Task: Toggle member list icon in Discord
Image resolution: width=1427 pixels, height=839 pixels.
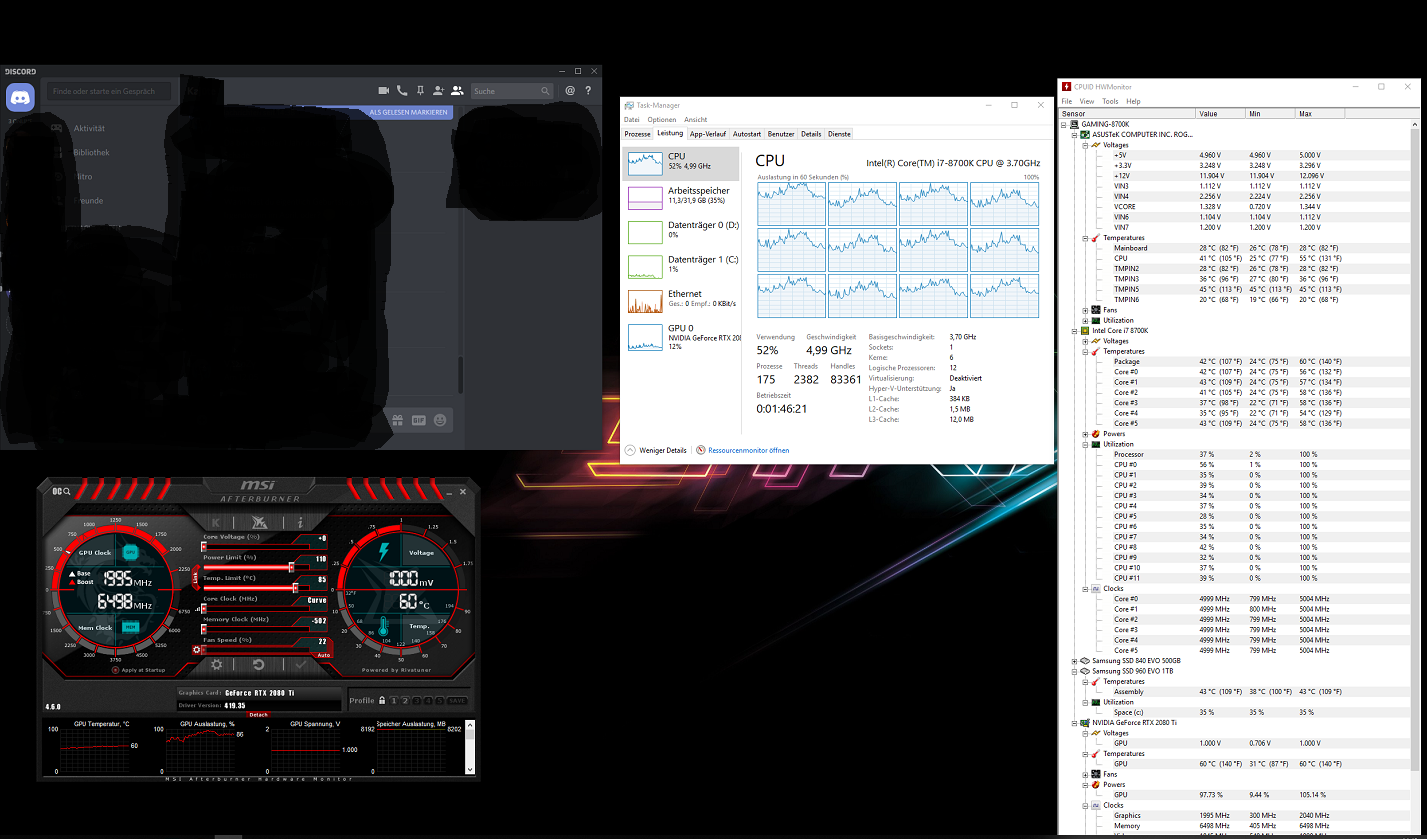Action: [x=457, y=91]
